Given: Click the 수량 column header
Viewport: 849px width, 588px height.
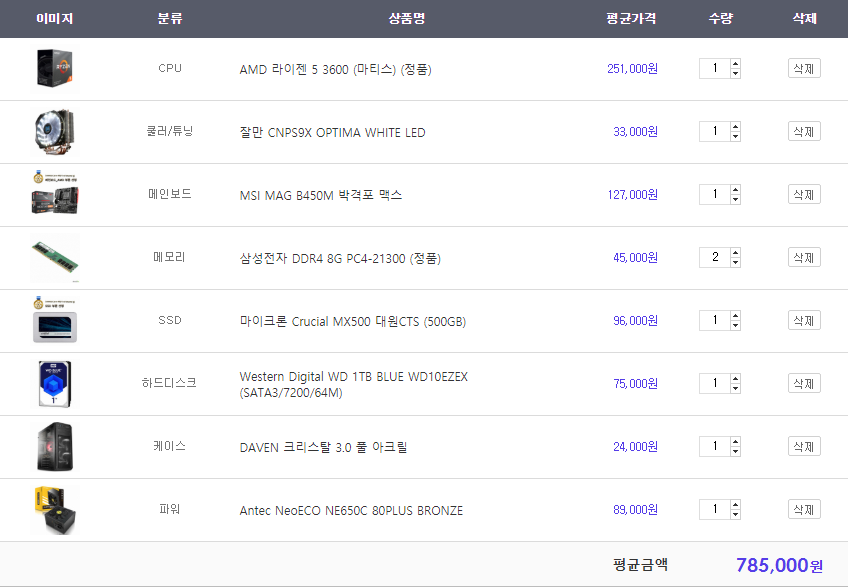Looking at the screenshot, I should click(721, 18).
